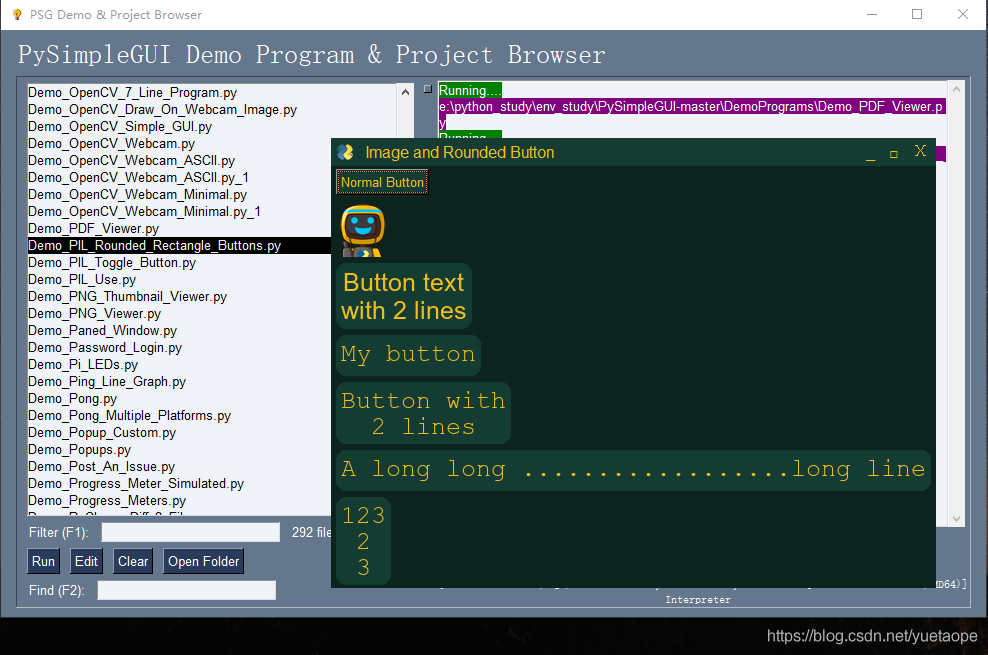This screenshot has width=988, height=655.
Task: Focus the Filter (F1) input field
Action: click(191, 532)
